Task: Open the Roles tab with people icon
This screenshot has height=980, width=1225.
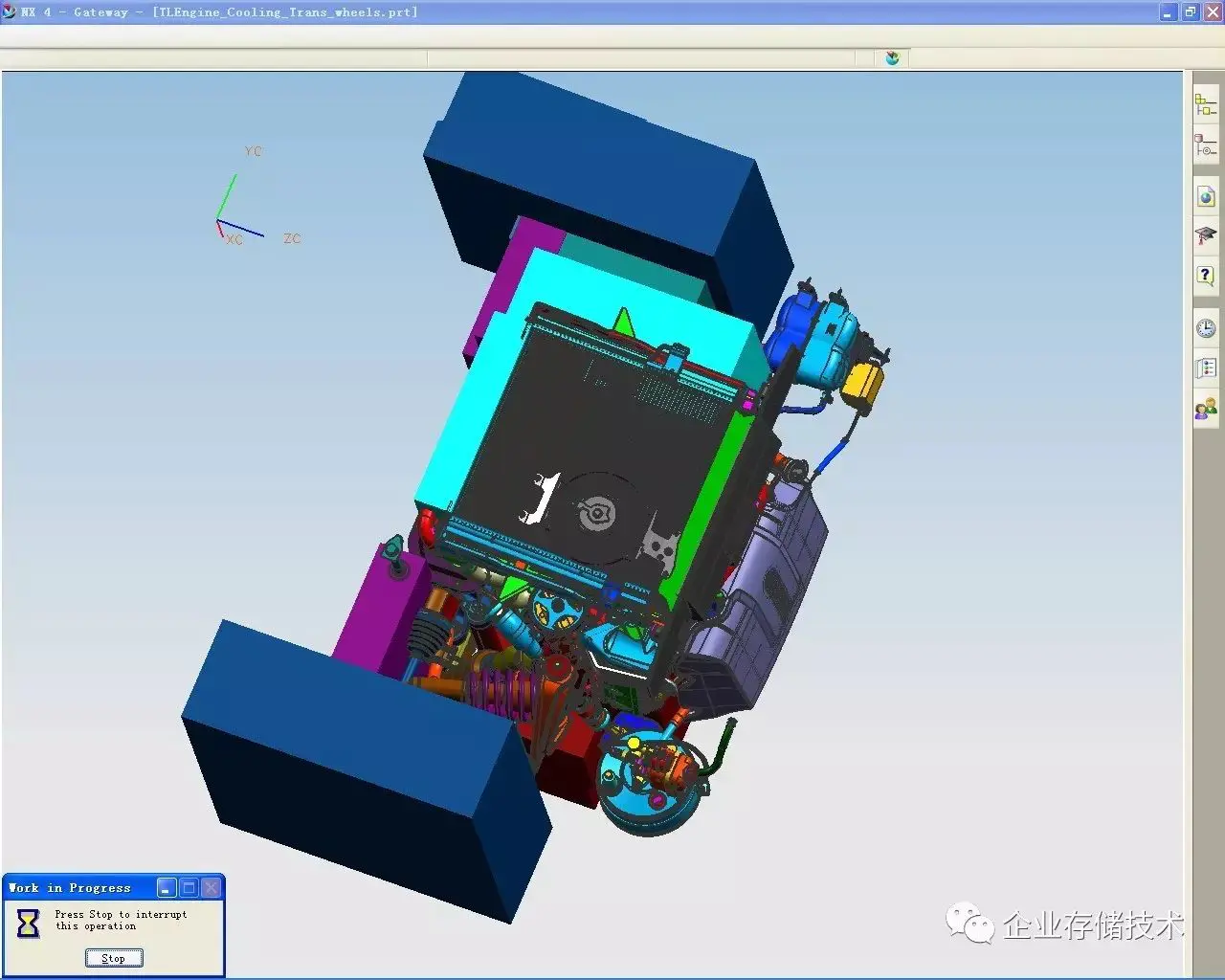Action: click(x=1205, y=410)
